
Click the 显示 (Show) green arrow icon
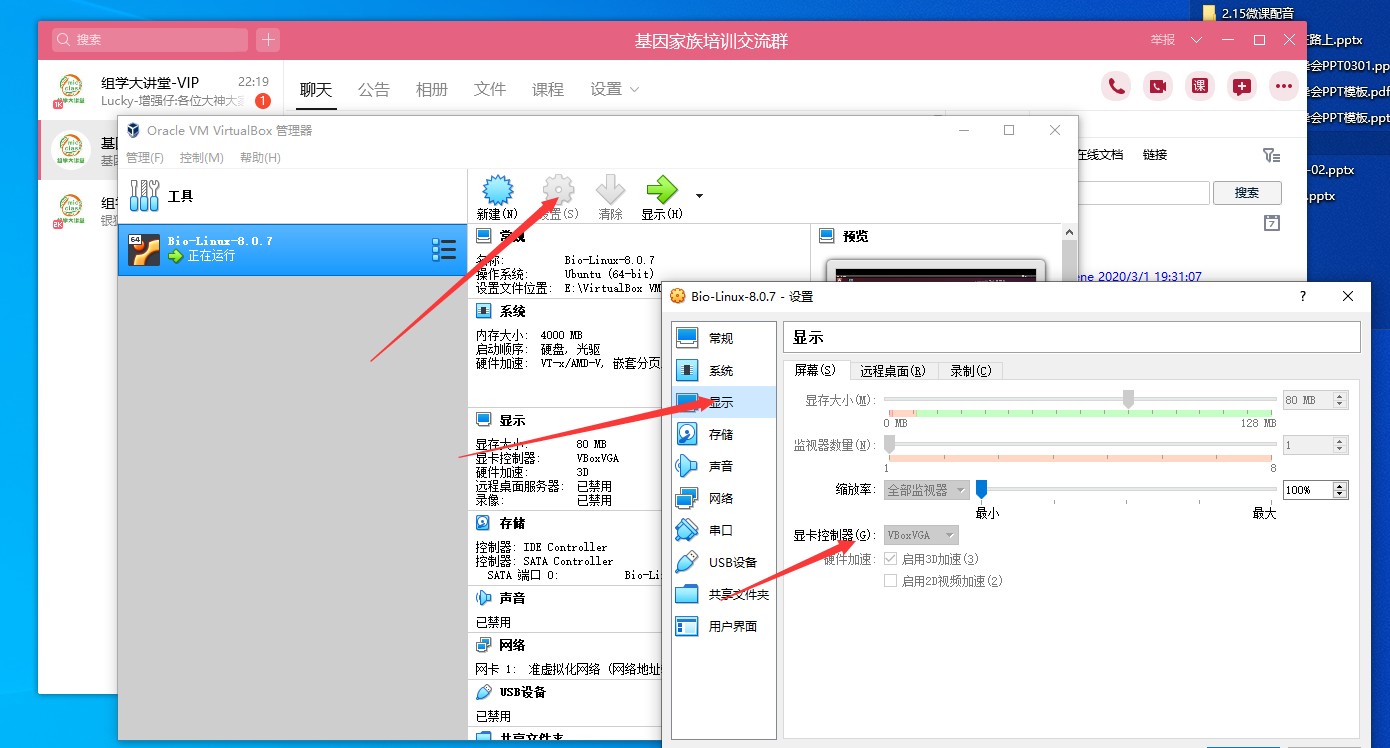point(661,191)
